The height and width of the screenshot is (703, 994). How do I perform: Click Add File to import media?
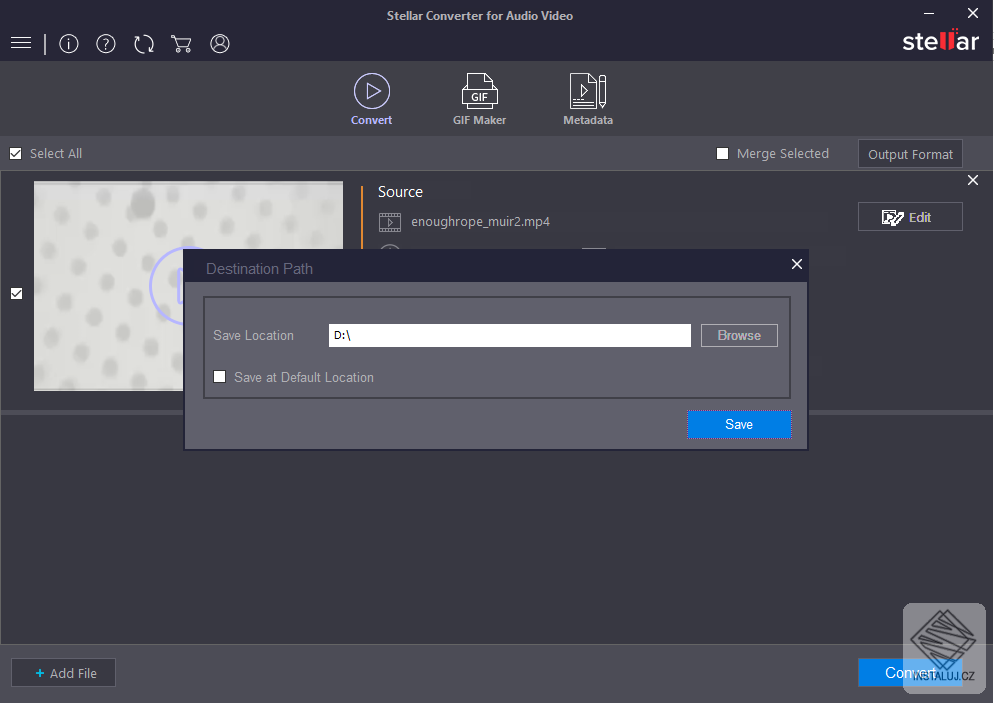(x=63, y=672)
